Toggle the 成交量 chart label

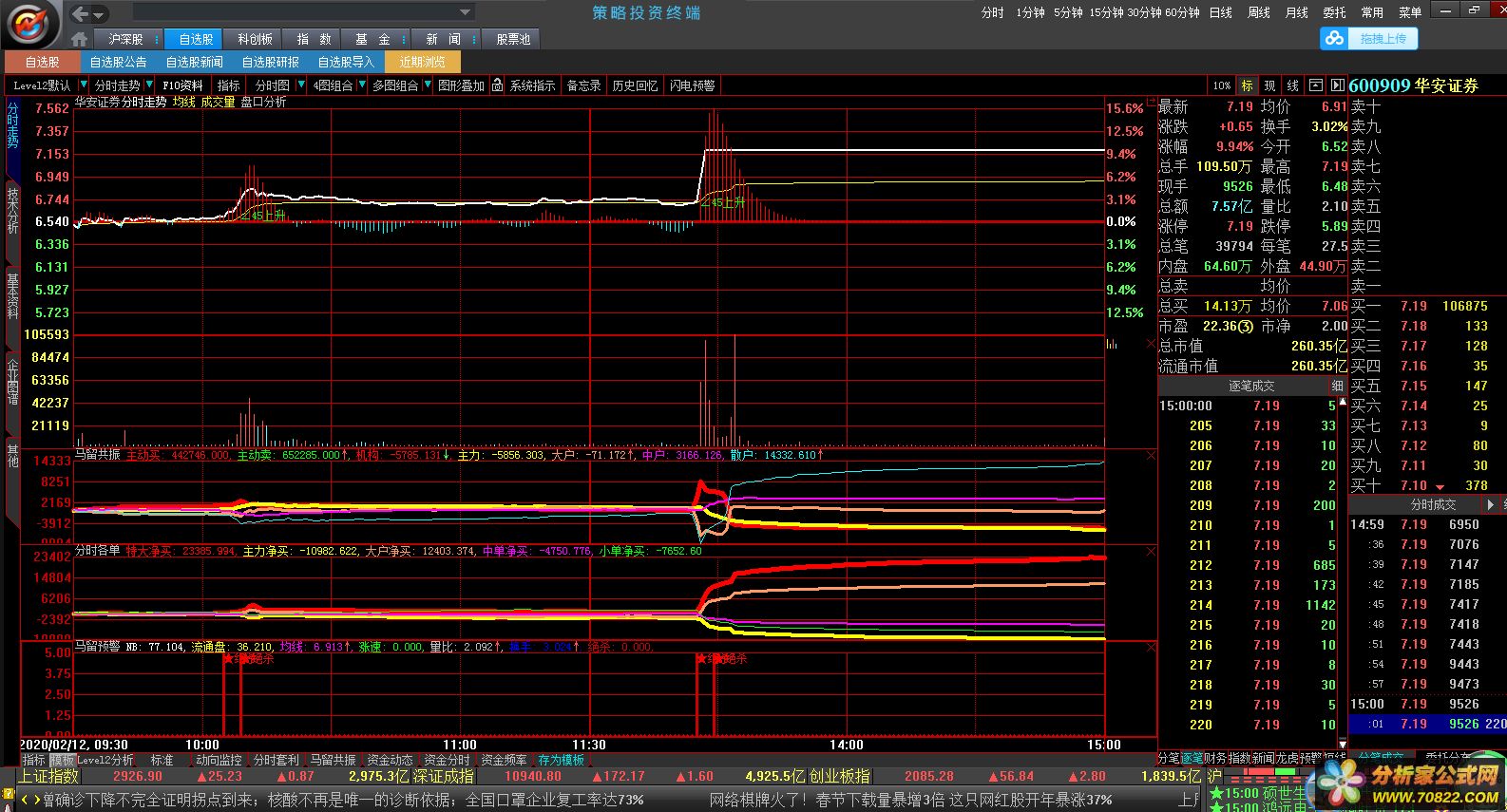tap(218, 102)
